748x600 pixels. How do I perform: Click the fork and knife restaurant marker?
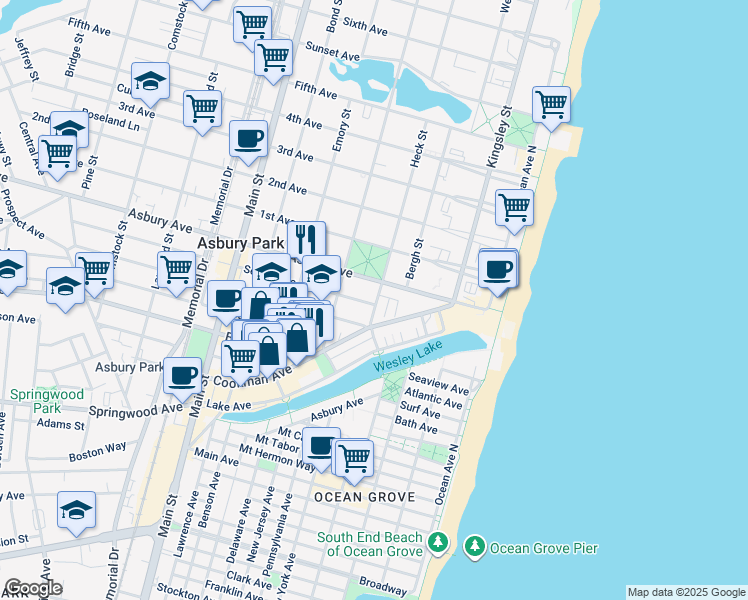pyautogui.click(x=307, y=238)
